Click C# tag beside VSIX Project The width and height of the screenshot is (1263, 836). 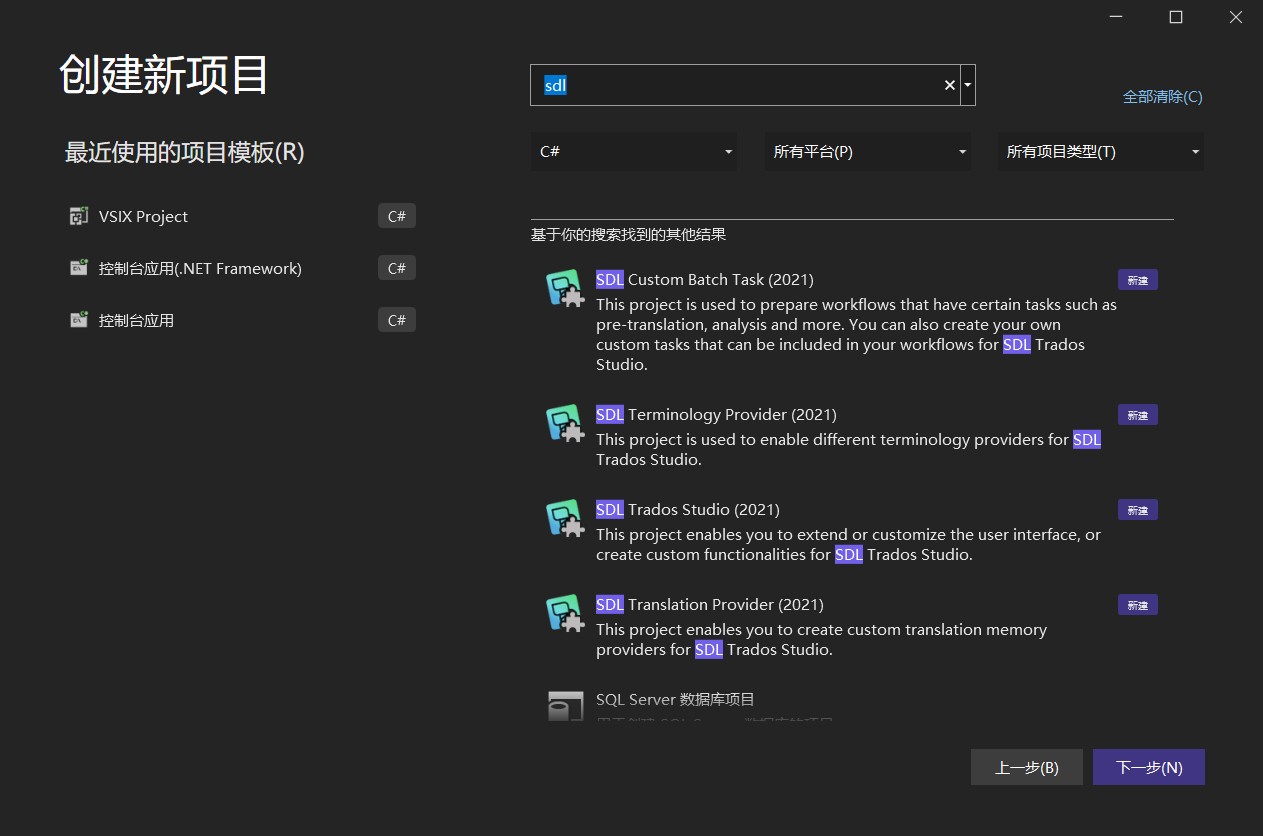(x=397, y=216)
